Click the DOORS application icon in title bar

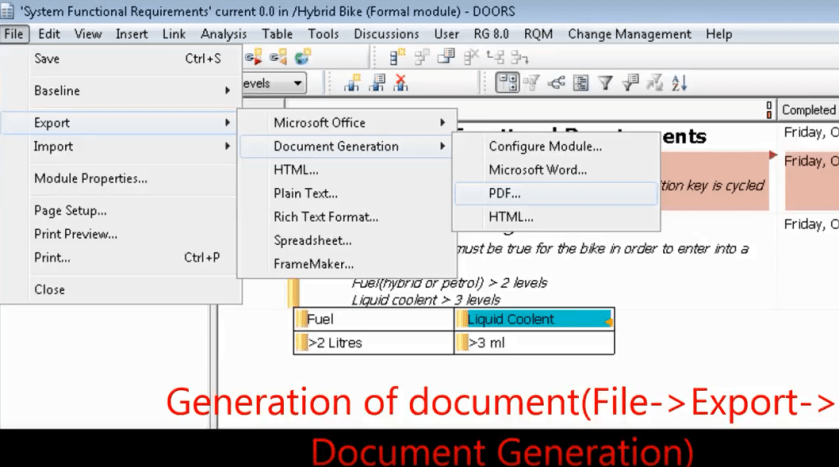point(9,10)
